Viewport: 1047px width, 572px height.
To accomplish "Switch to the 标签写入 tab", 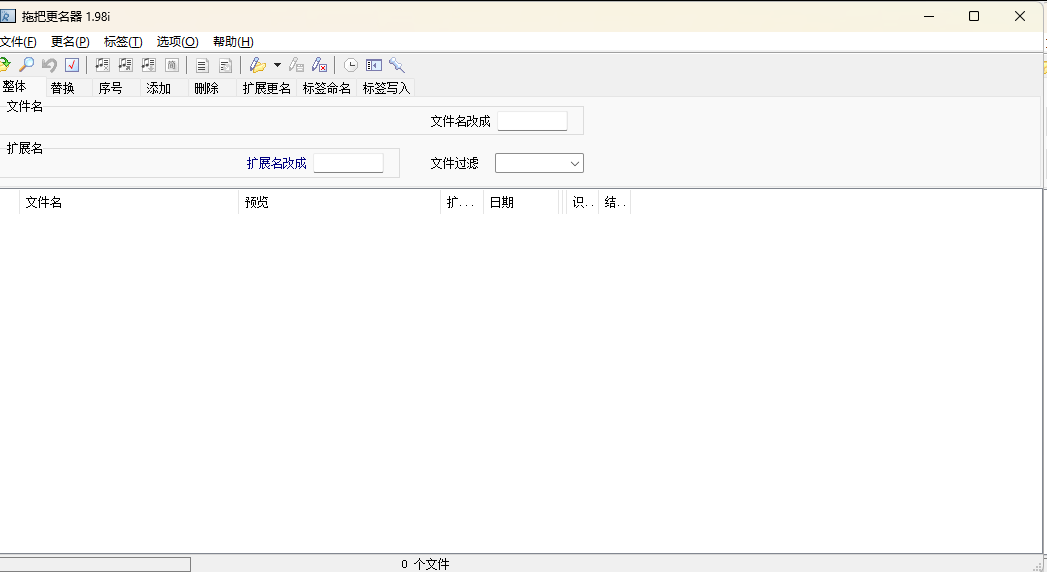I will (386, 88).
